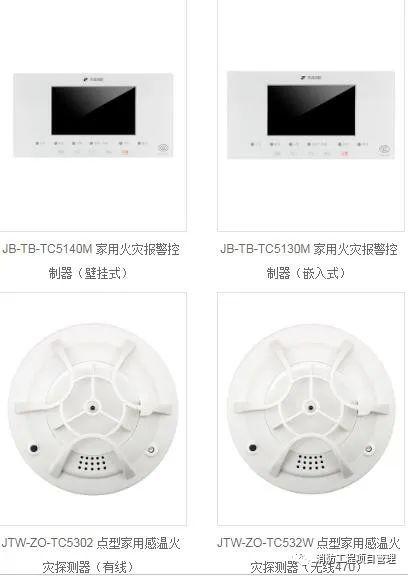Click the brand logo on the TC5140M controller
Screen dimensions: 408x577
[93, 79]
